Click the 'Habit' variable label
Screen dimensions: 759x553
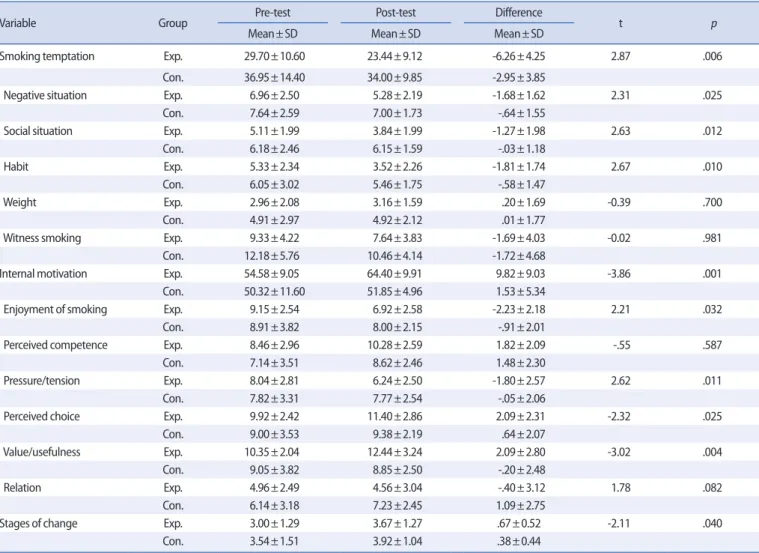click(16, 167)
